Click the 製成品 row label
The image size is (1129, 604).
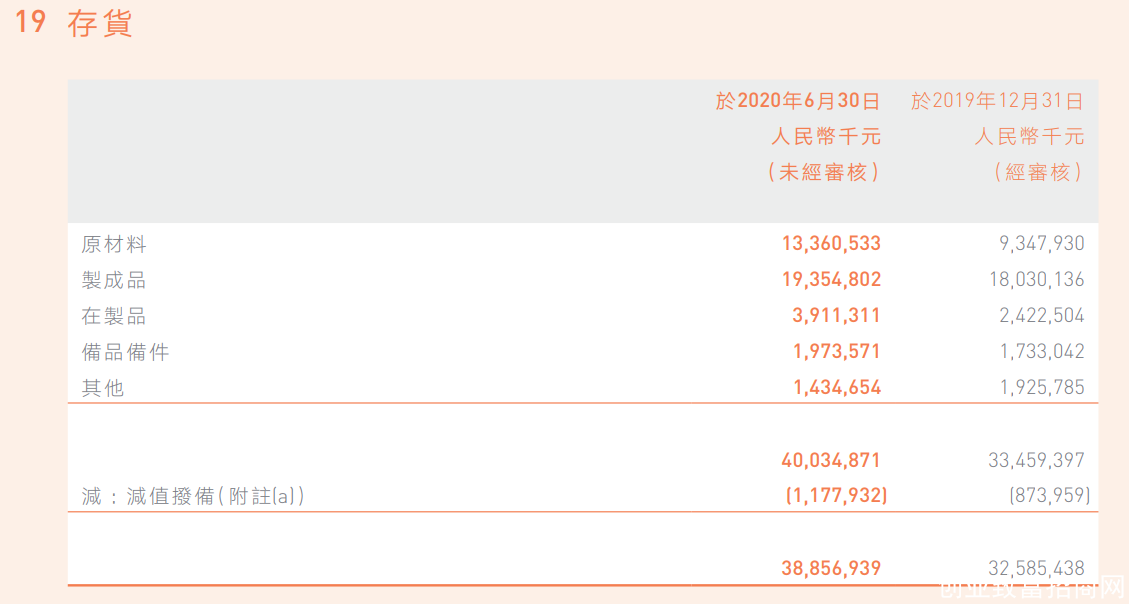tap(114, 280)
